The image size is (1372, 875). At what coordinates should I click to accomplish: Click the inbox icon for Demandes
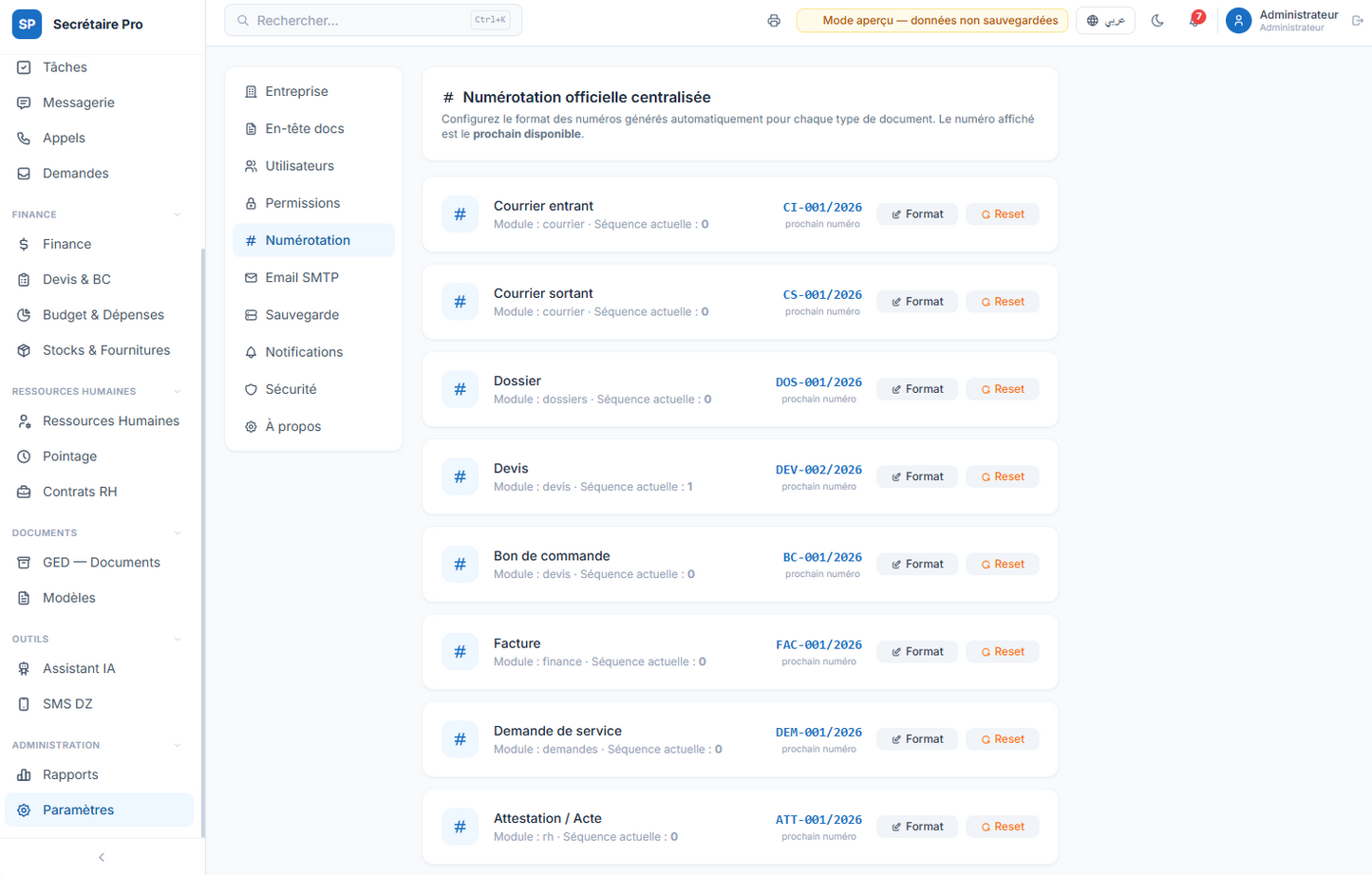(24, 173)
